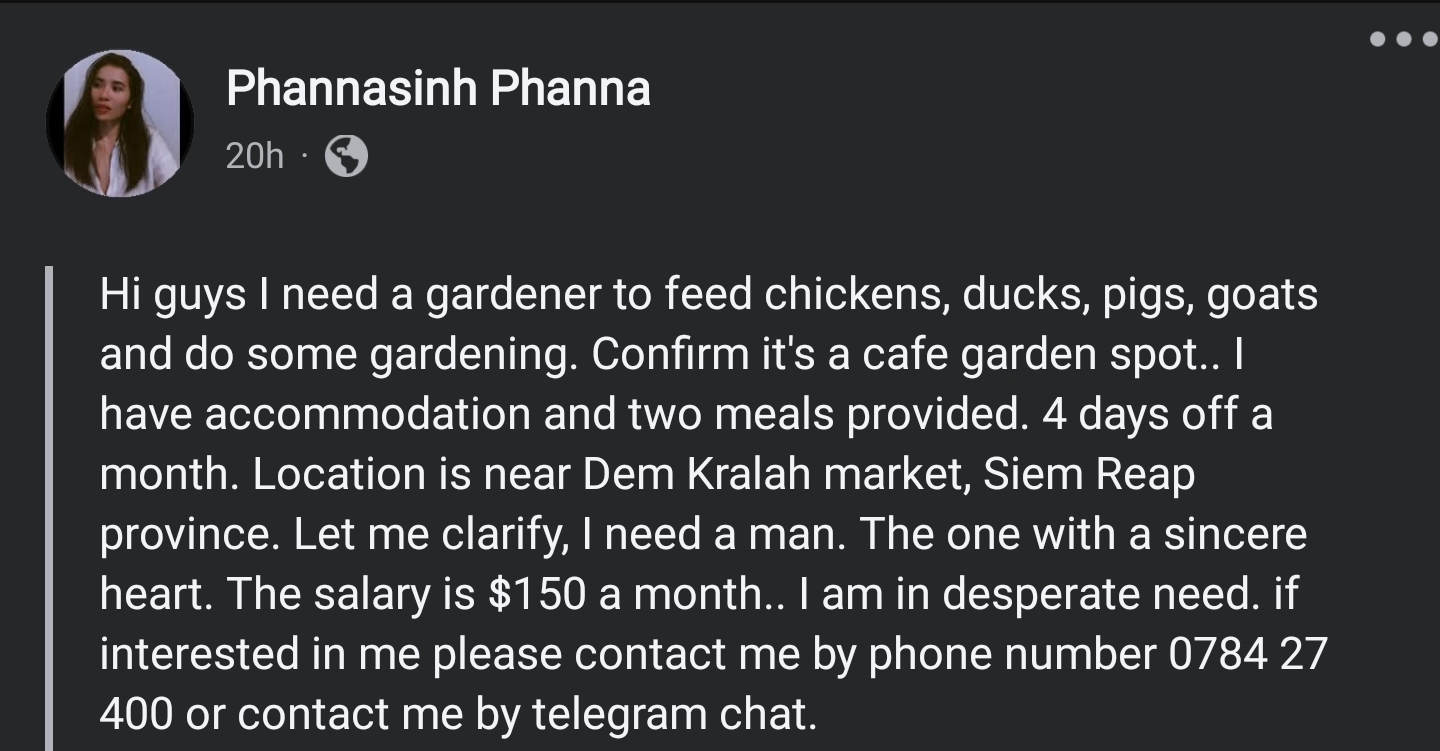
Task: Open the Phannasinh Phanna profile name link
Action: click(x=438, y=89)
